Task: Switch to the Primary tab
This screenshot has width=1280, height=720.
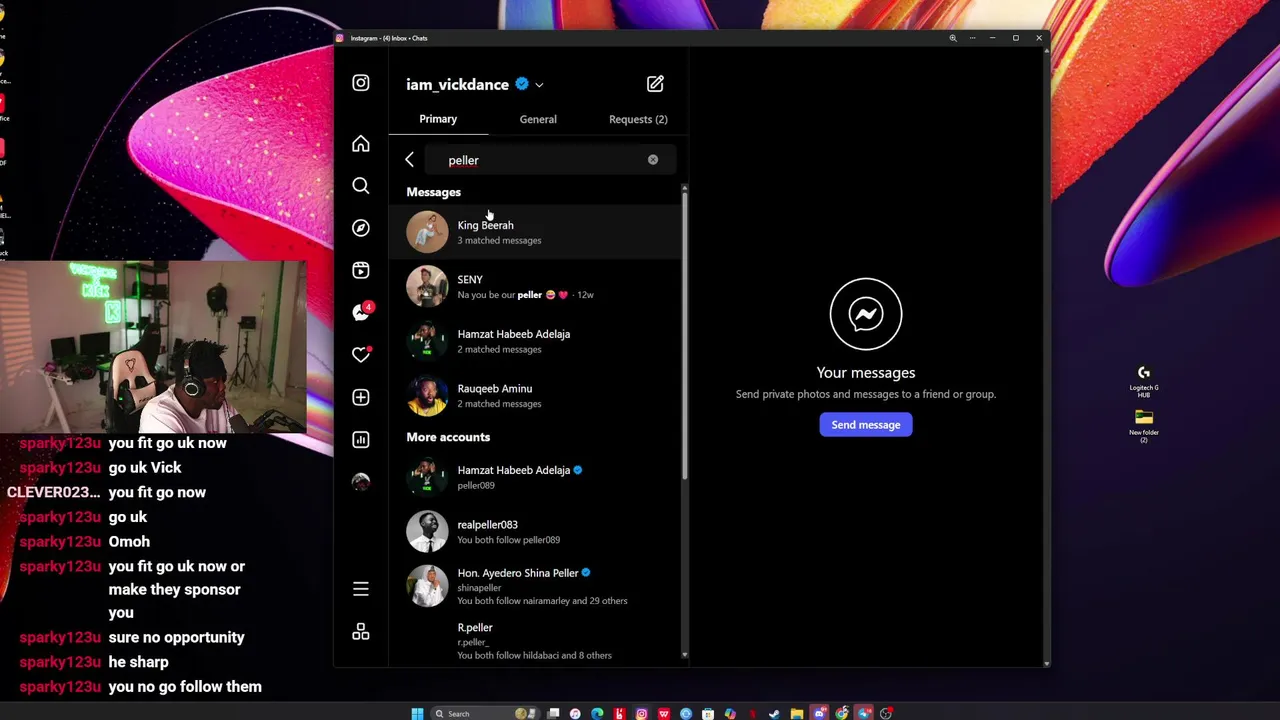Action: [x=438, y=119]
